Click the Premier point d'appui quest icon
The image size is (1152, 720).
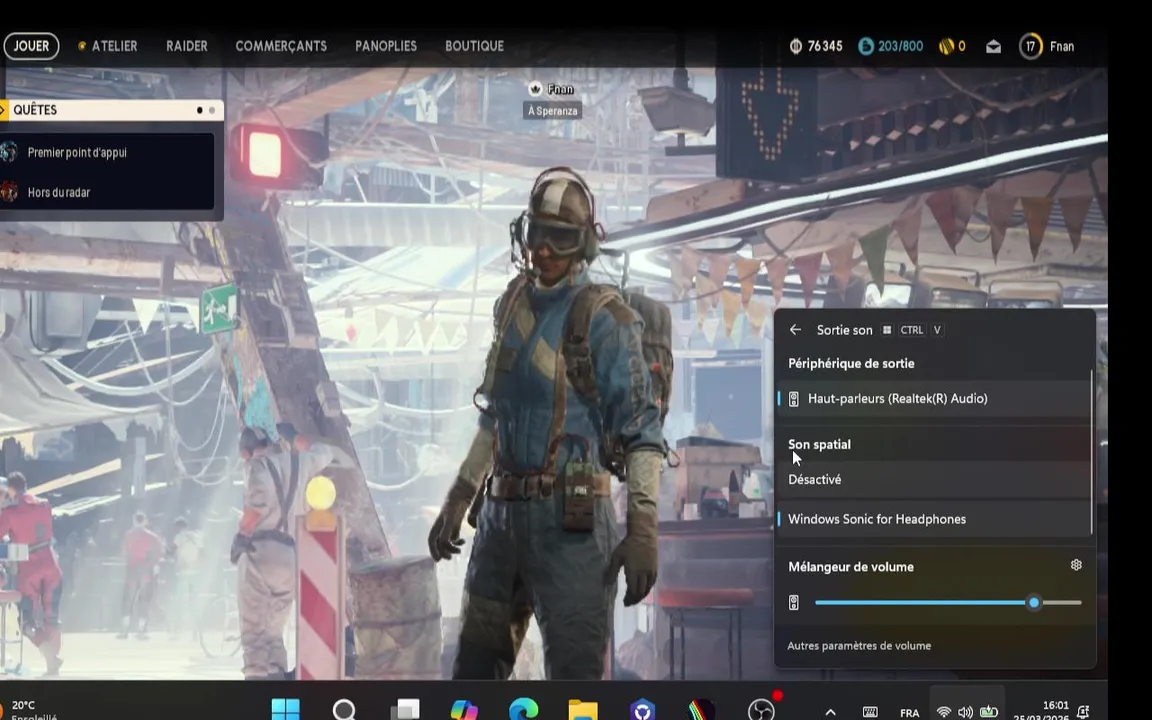9,152
